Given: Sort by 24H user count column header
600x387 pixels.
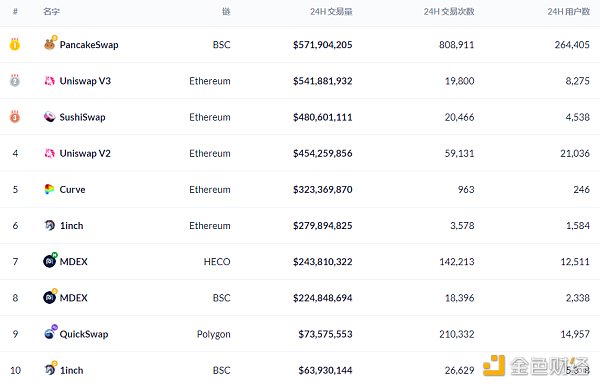Looking at the screenshot, I should [x=568, y=11].
